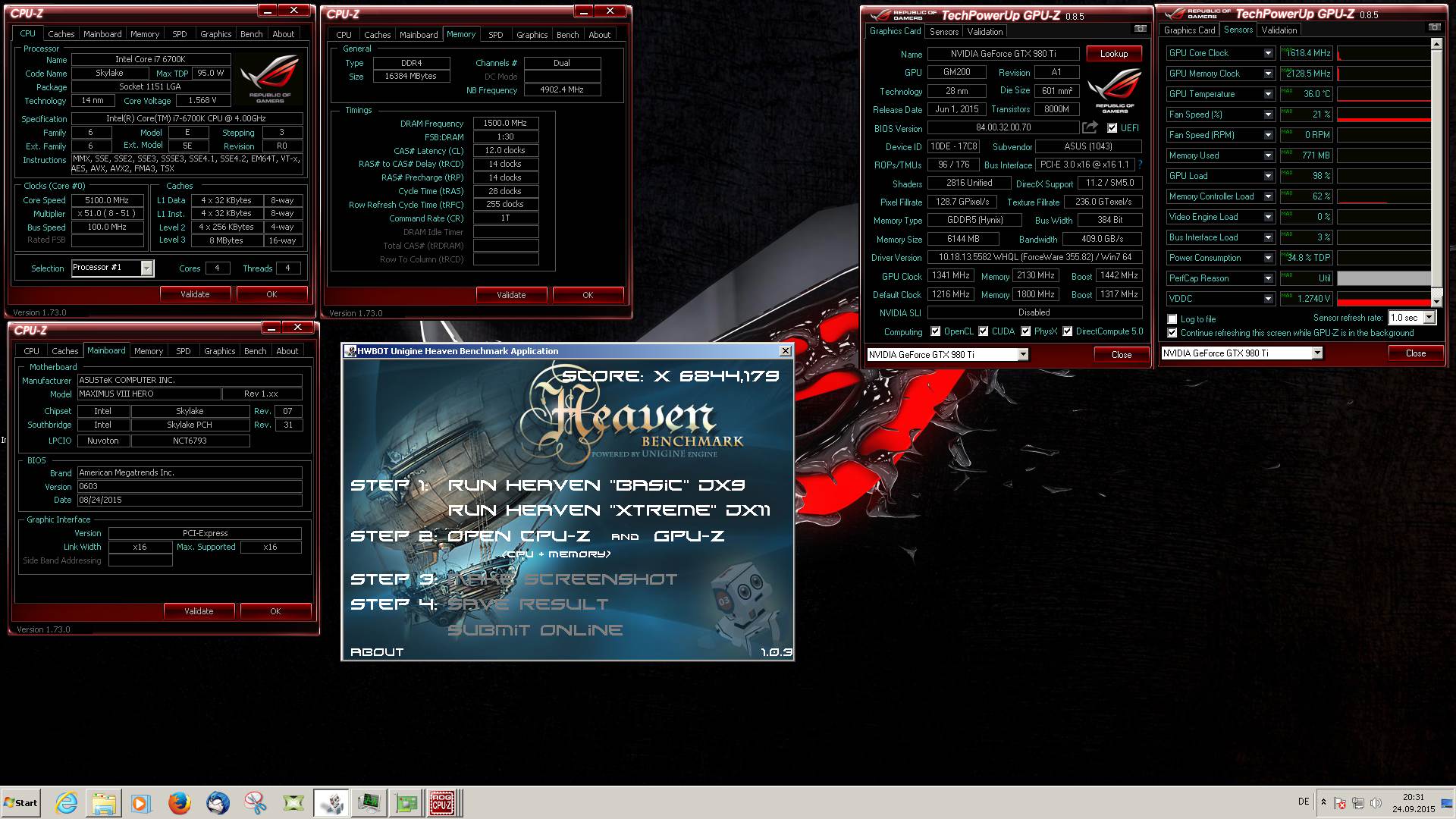Click the screenshot camera icon in GPU-Z Sensors window
This screenshot has height=819, width=1456.
click(x=1434, y=27)
